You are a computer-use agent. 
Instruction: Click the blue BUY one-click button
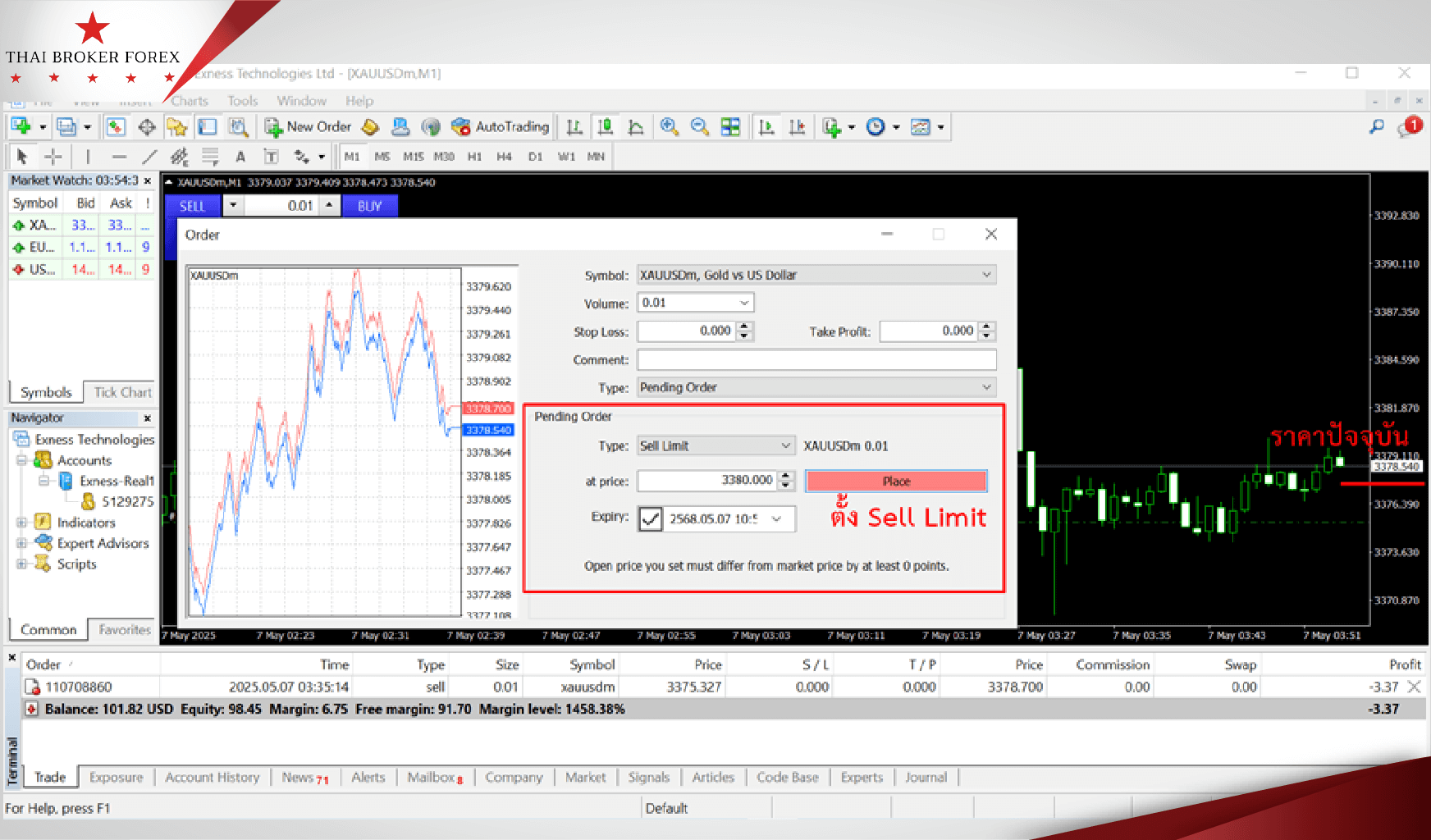[x=370, y=206]
